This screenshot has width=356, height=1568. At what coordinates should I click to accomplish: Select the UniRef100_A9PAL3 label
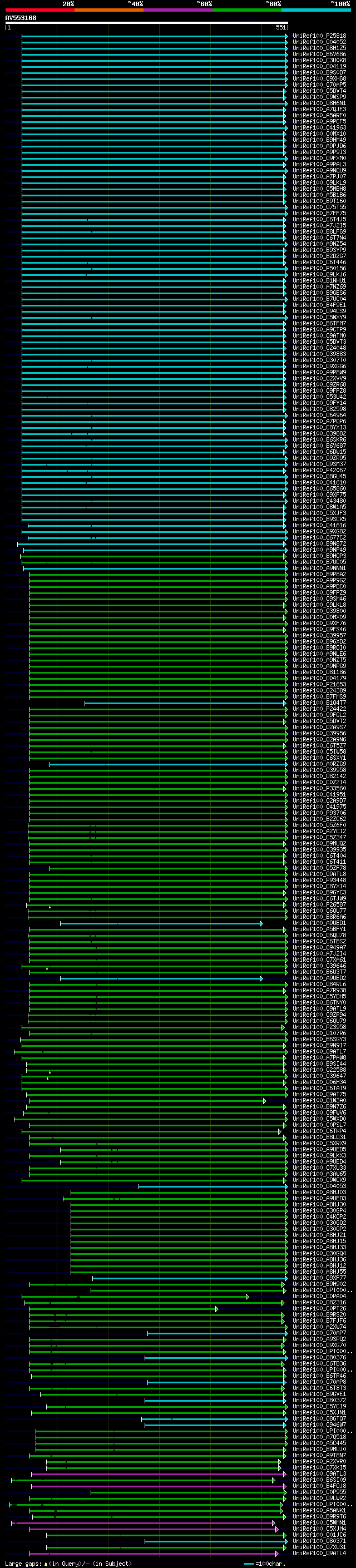319,164
